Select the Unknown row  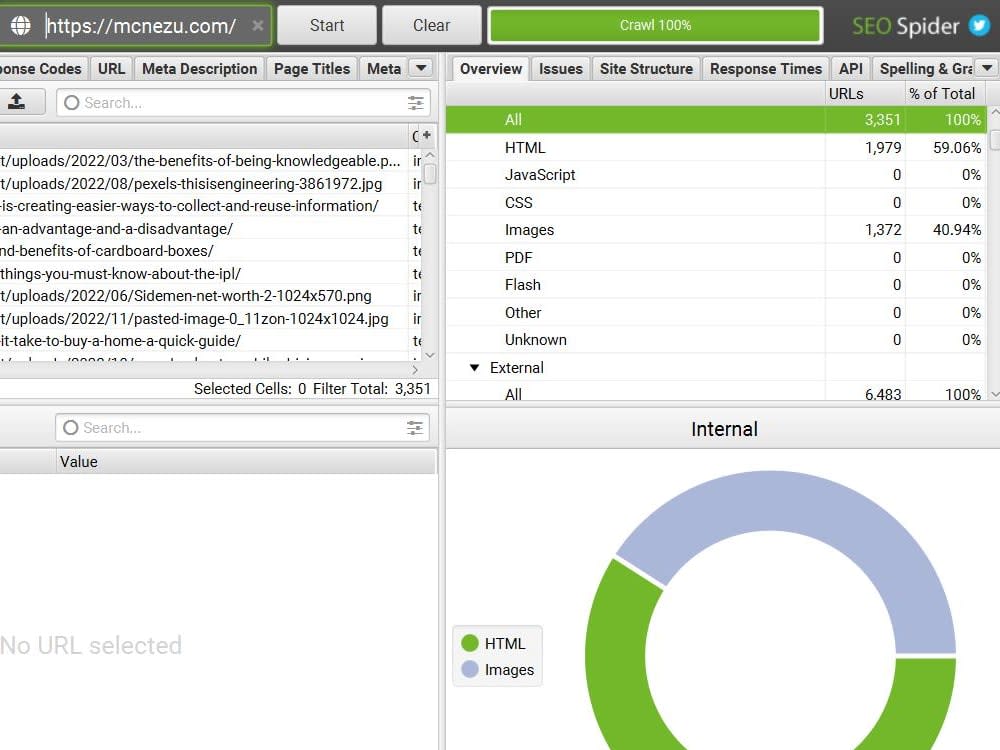716,340
